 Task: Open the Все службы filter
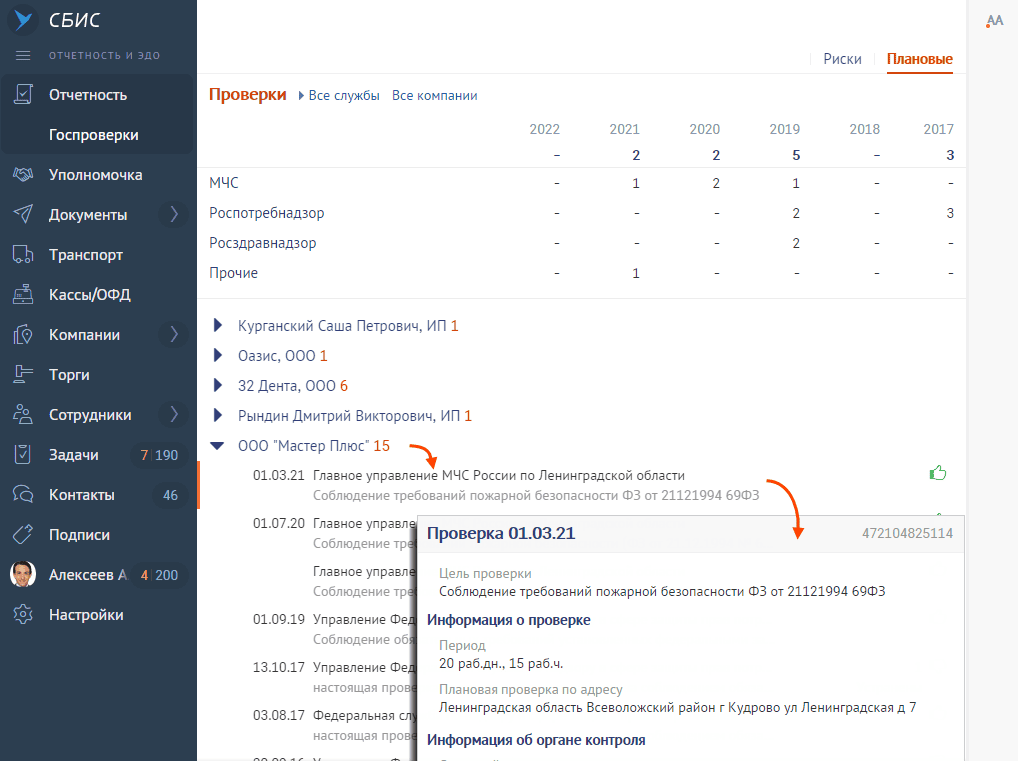pyautogui.click(x=343, y=96)
